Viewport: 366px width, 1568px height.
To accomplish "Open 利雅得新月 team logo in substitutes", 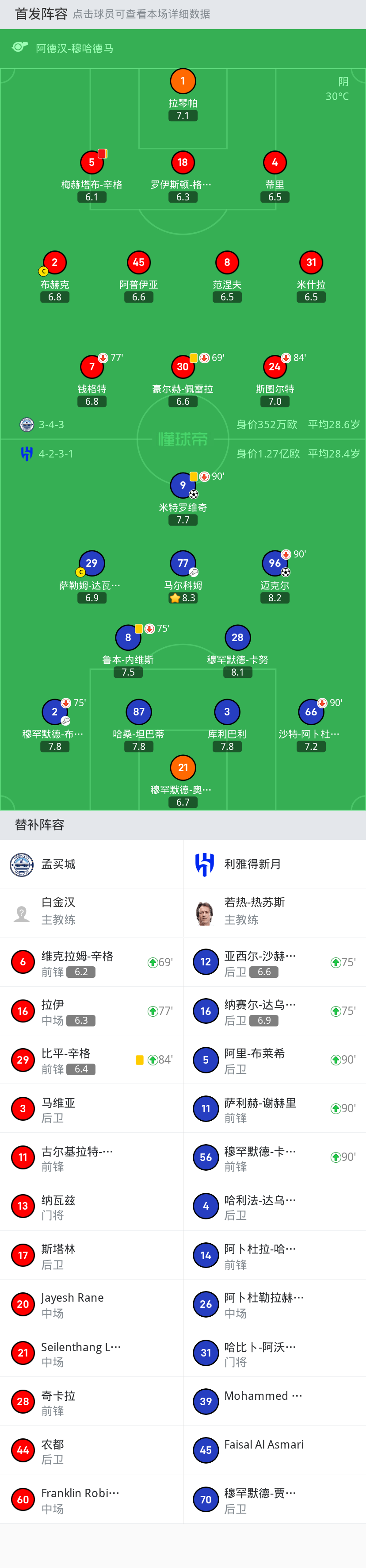I will tap(205, 865).
